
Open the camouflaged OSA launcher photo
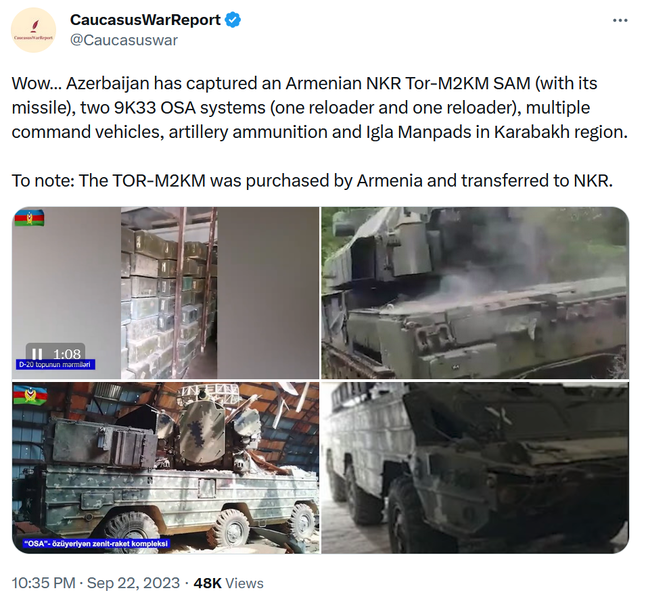(165, 467)
